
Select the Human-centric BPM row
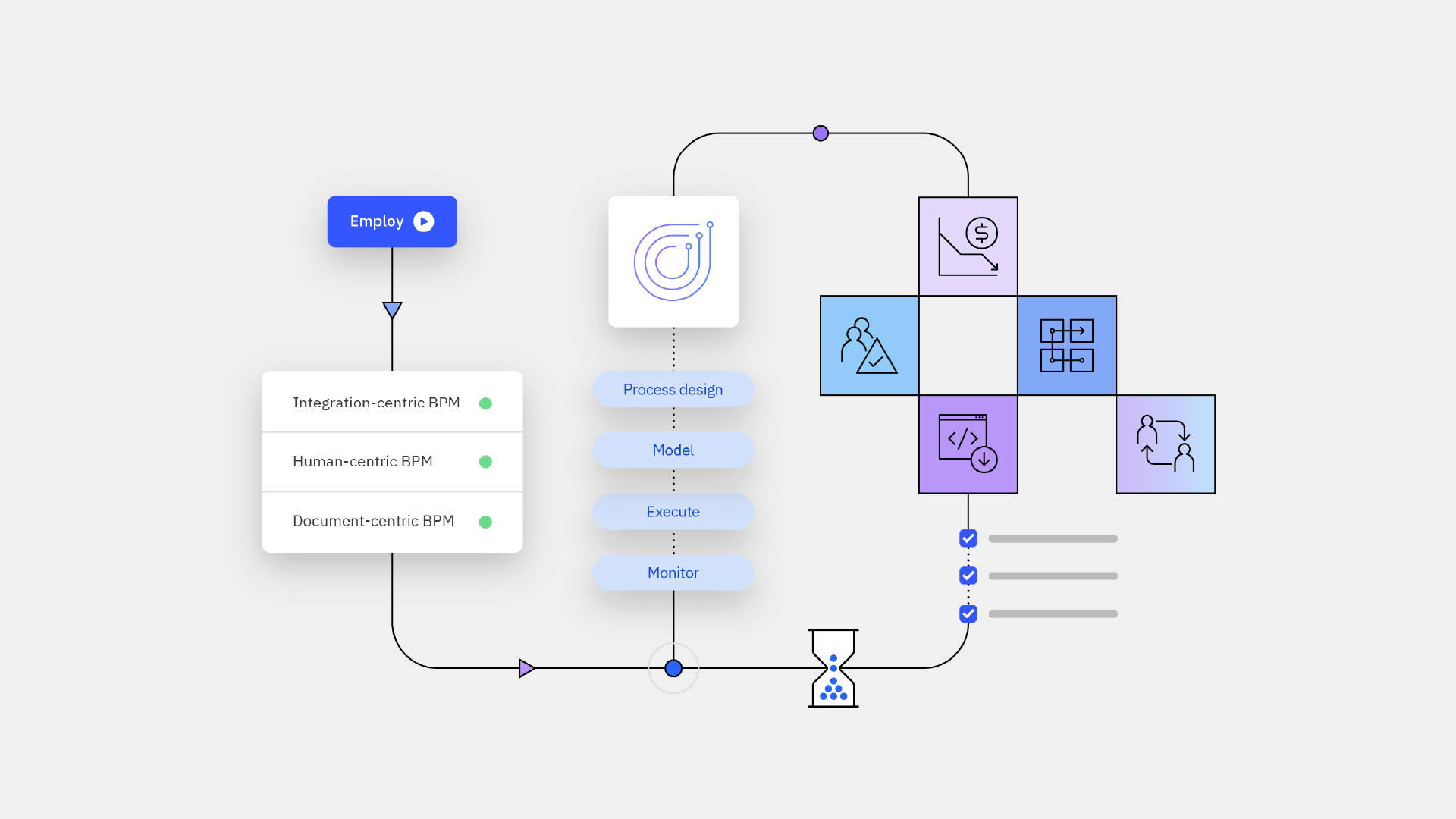tap(391, 462)
